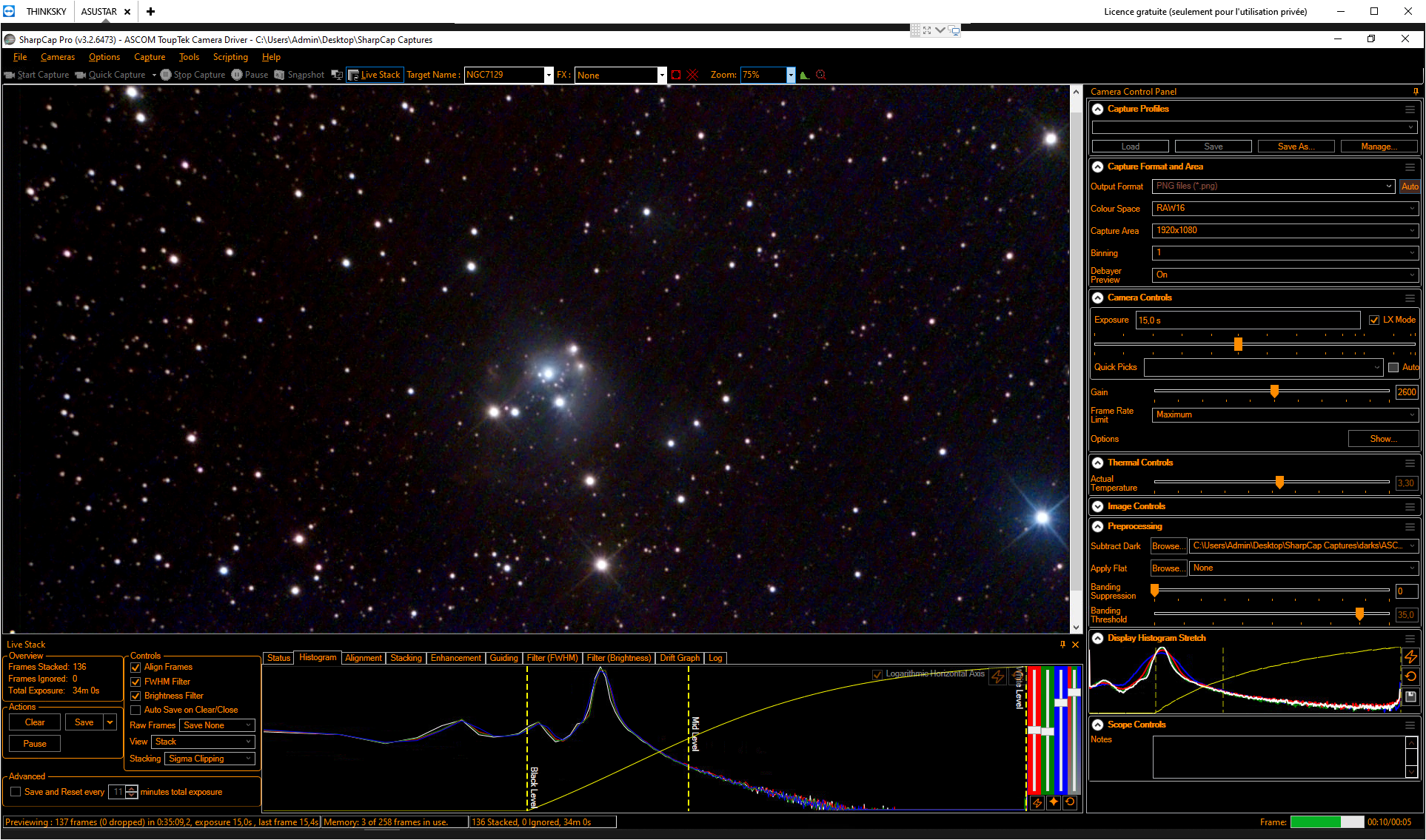Viewport: 1426px width, 840px height.
Task: Click the Clear button in Live Stack Actions
Action: point(35,722)
